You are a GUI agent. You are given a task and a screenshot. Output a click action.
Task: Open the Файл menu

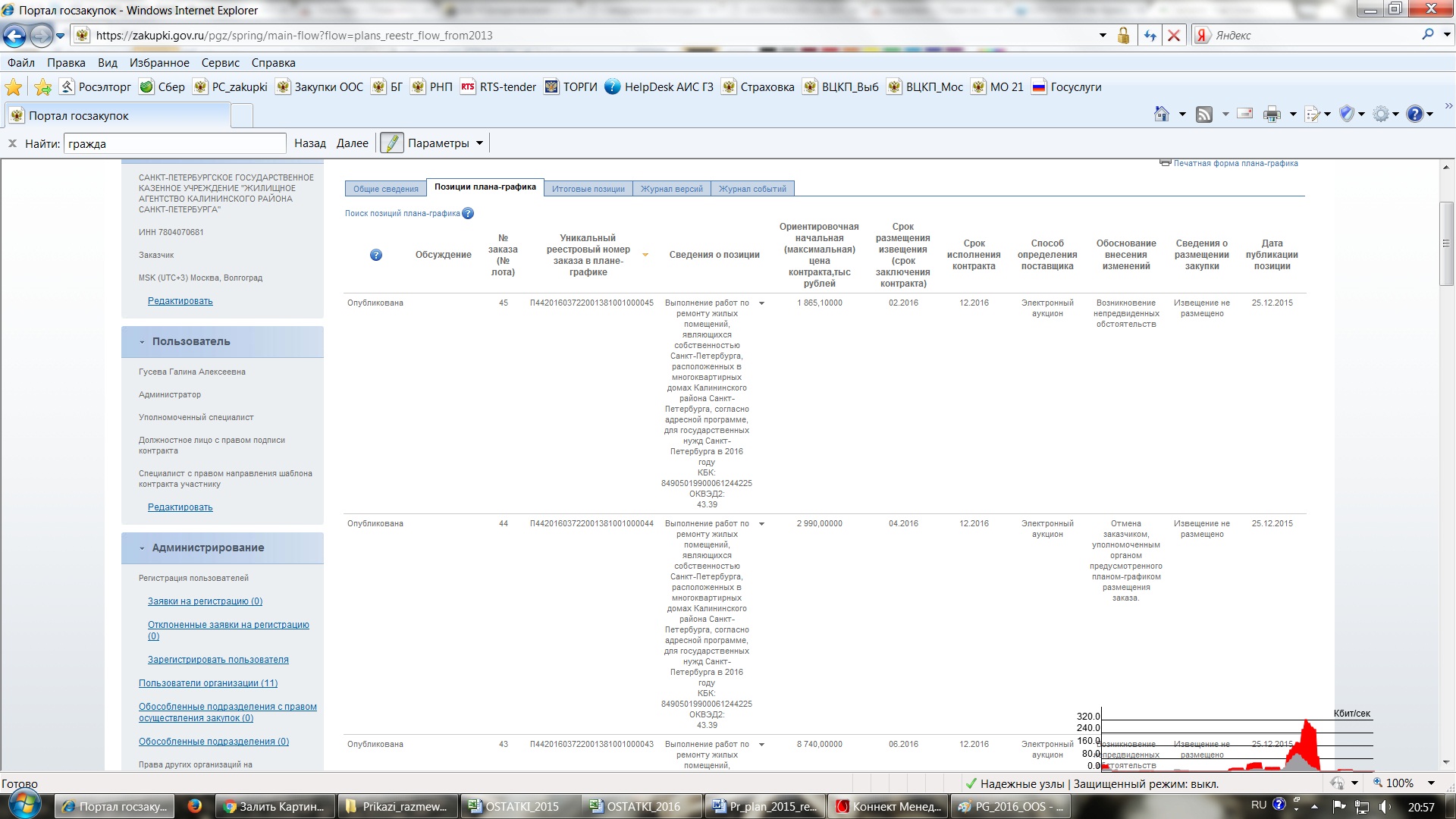(21, 63)
